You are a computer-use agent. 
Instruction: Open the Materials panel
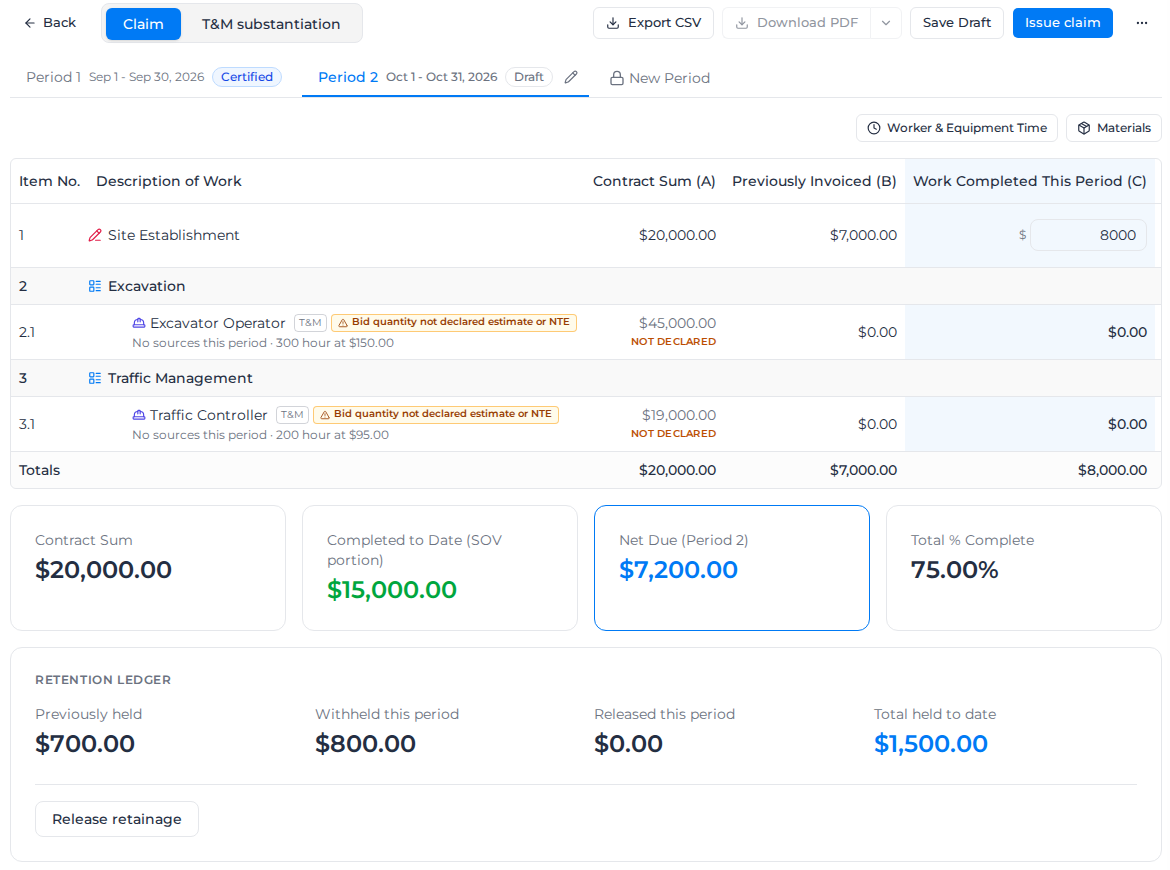point(1113,128)
